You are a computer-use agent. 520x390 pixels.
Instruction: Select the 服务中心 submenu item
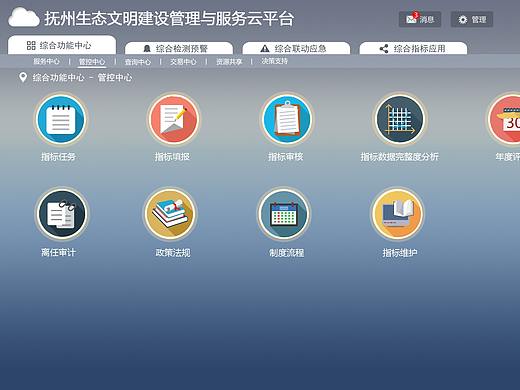46,61
